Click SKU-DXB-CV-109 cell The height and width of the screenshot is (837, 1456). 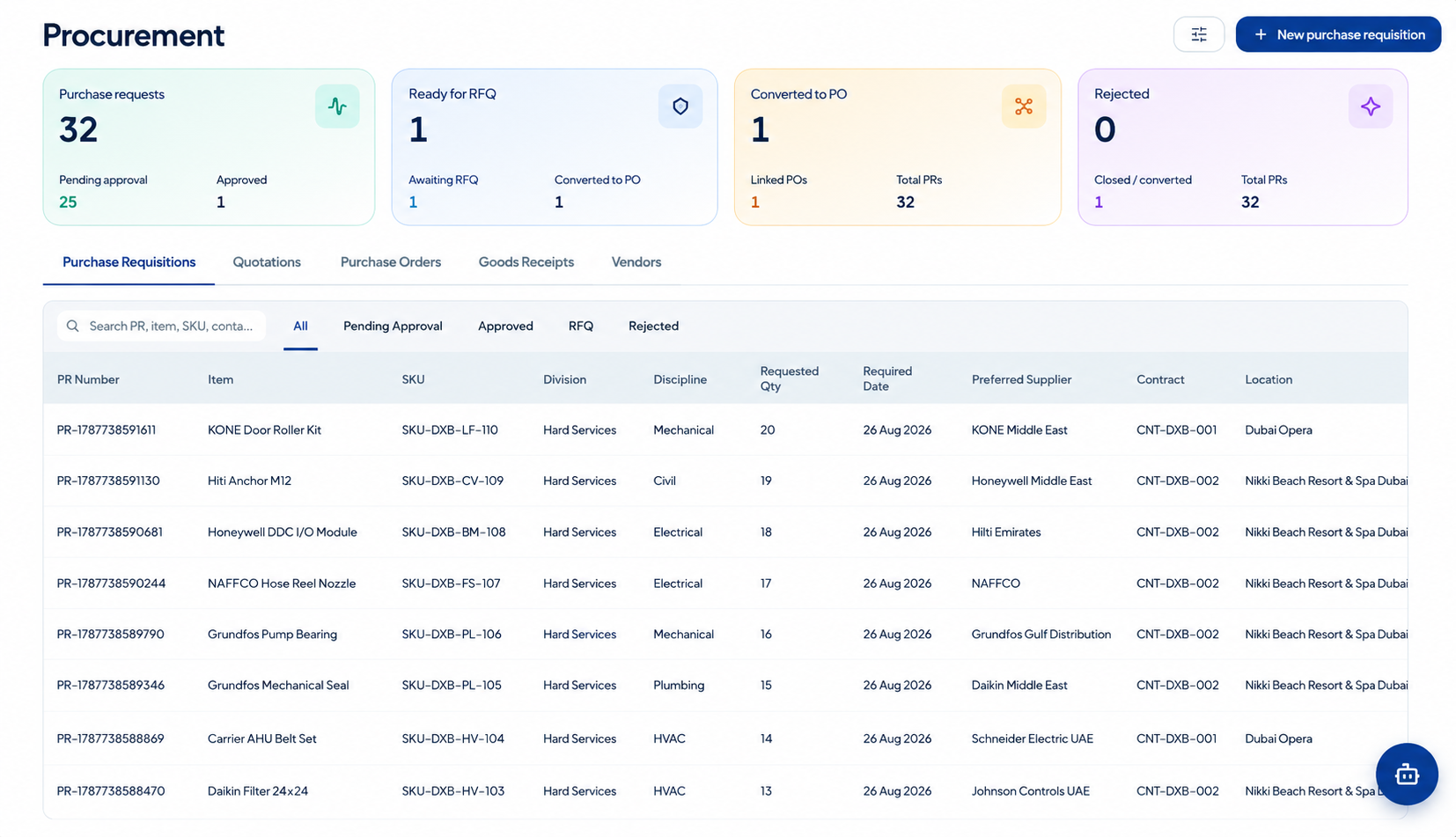tap(452, 481)
